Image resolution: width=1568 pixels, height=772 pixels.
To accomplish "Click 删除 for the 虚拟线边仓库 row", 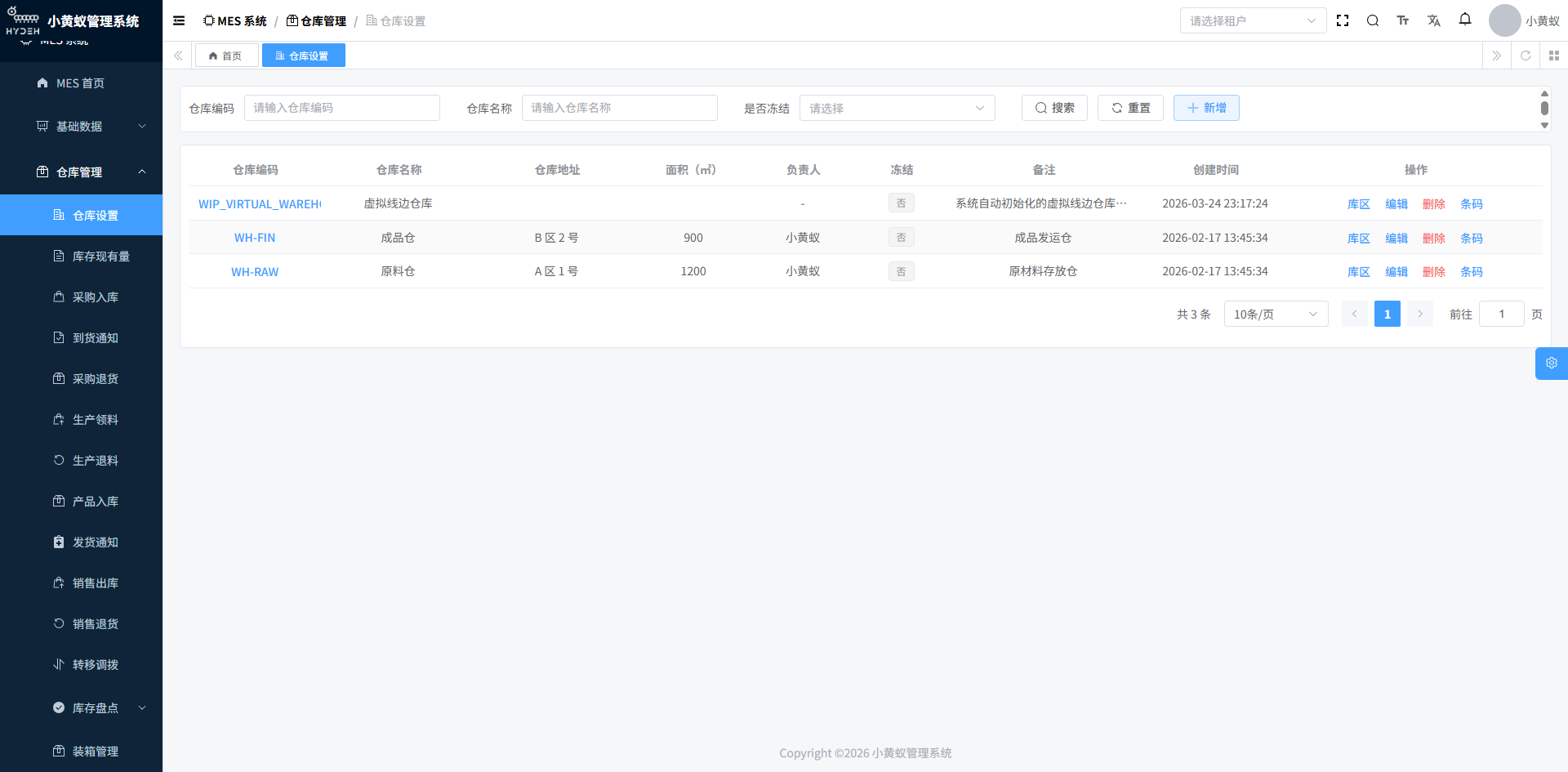I will (1434, 203).
